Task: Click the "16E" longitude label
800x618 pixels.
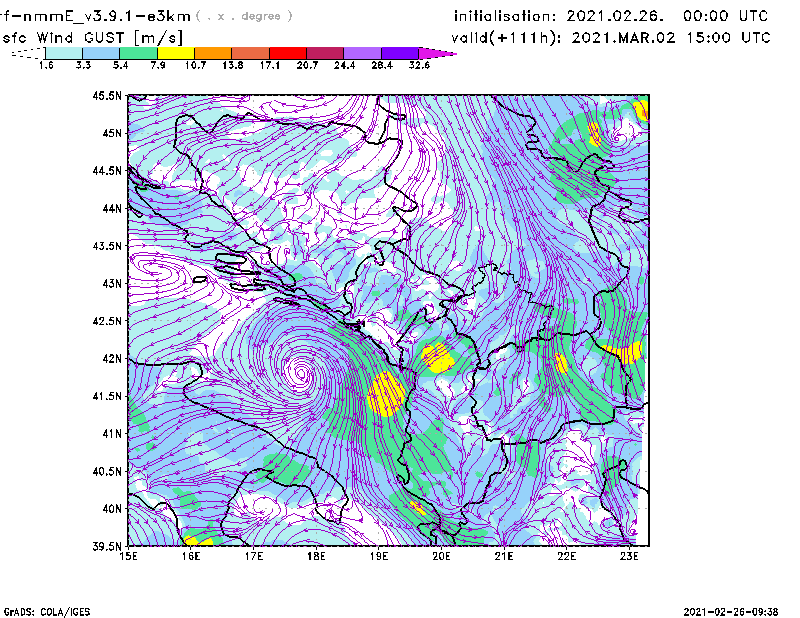Action: pyautogui.click(x=191, y=556)
